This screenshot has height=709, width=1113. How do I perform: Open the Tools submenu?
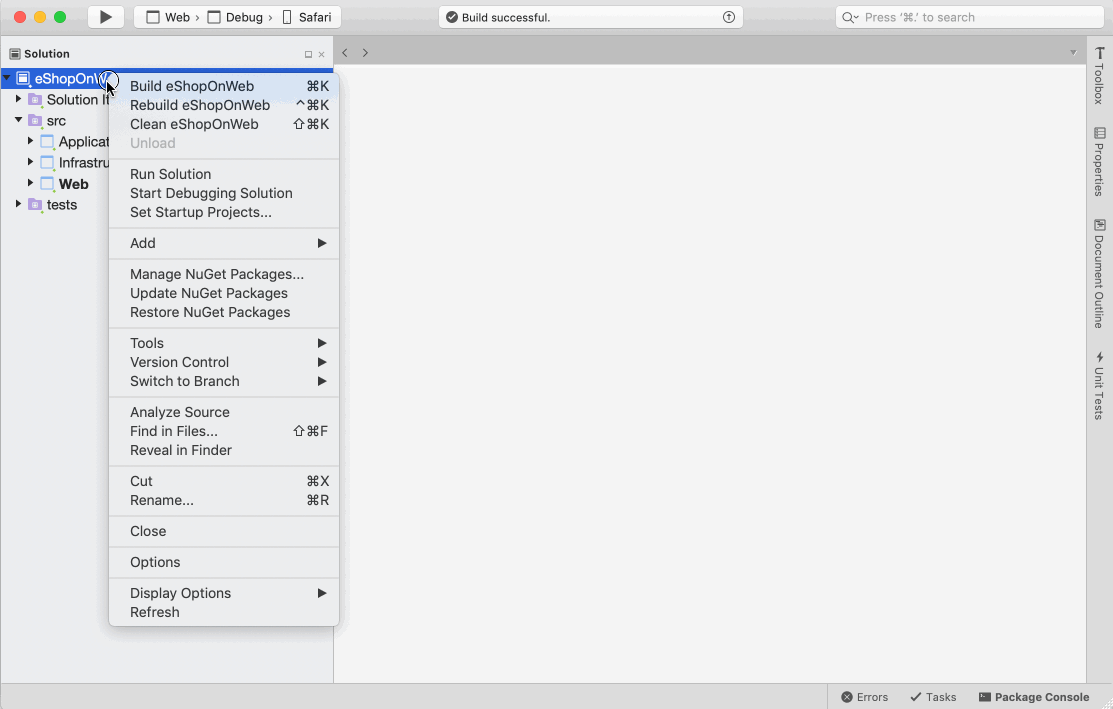[224, 343]
